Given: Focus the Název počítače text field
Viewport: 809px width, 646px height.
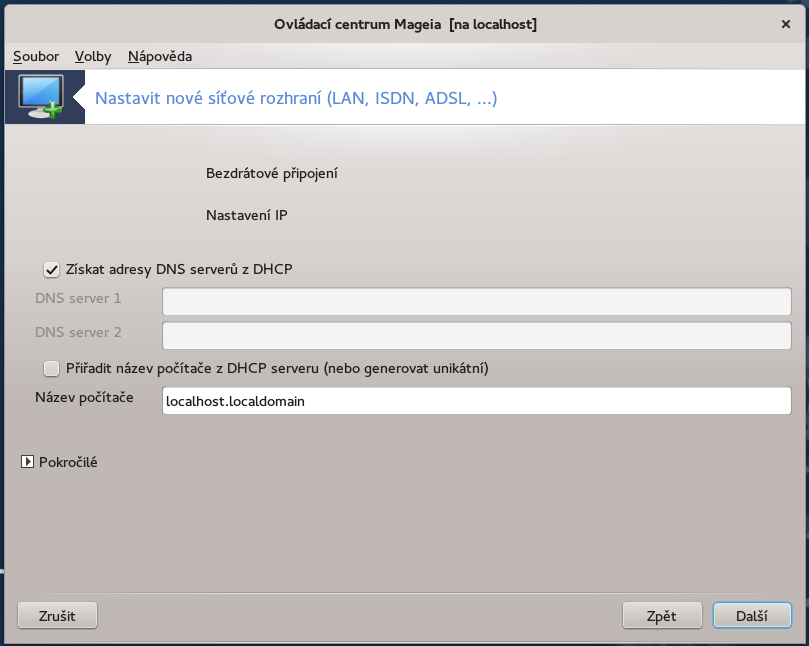Looking at the screenshot, I should click(x=476, y=401).
